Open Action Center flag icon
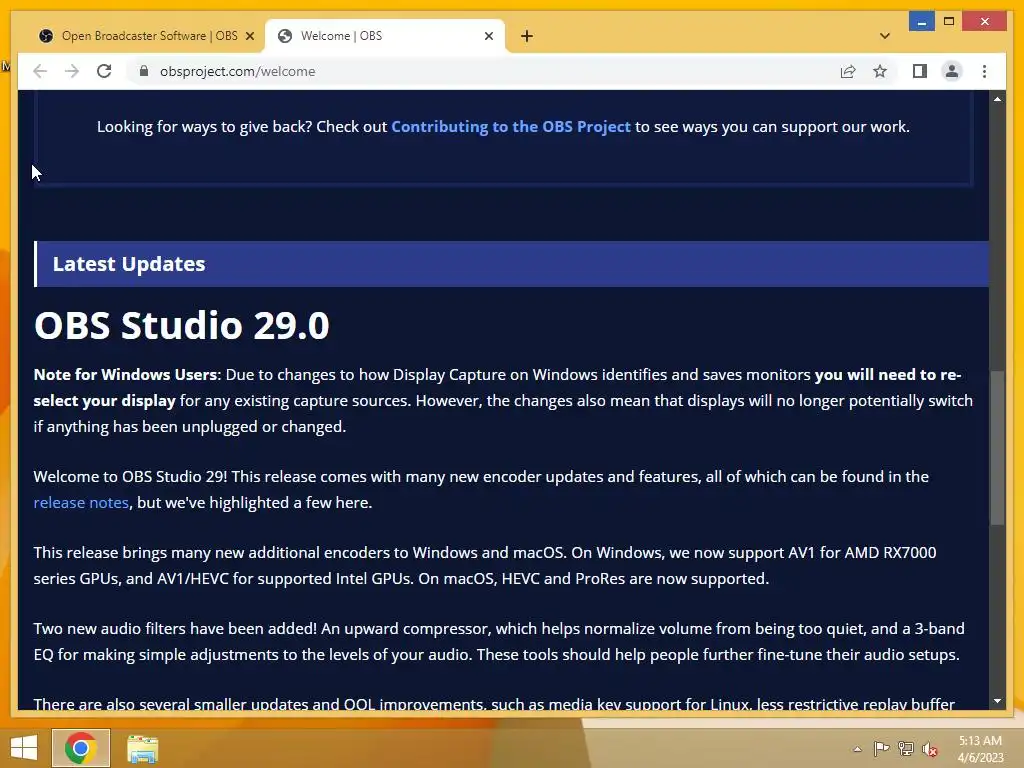 point(881,748)
